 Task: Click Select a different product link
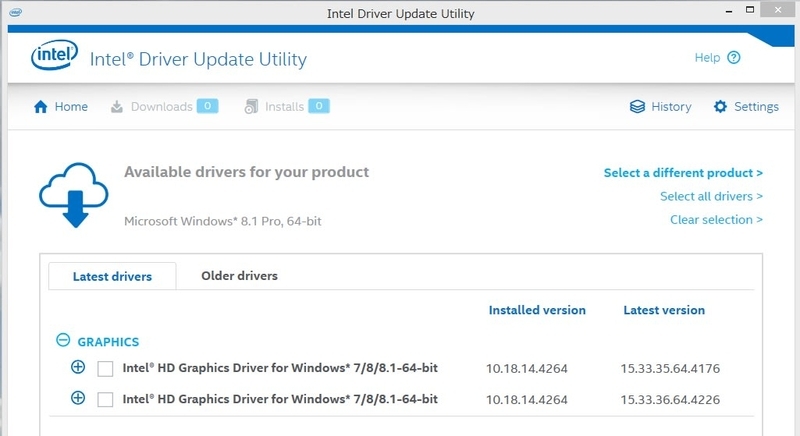[683, 173]
